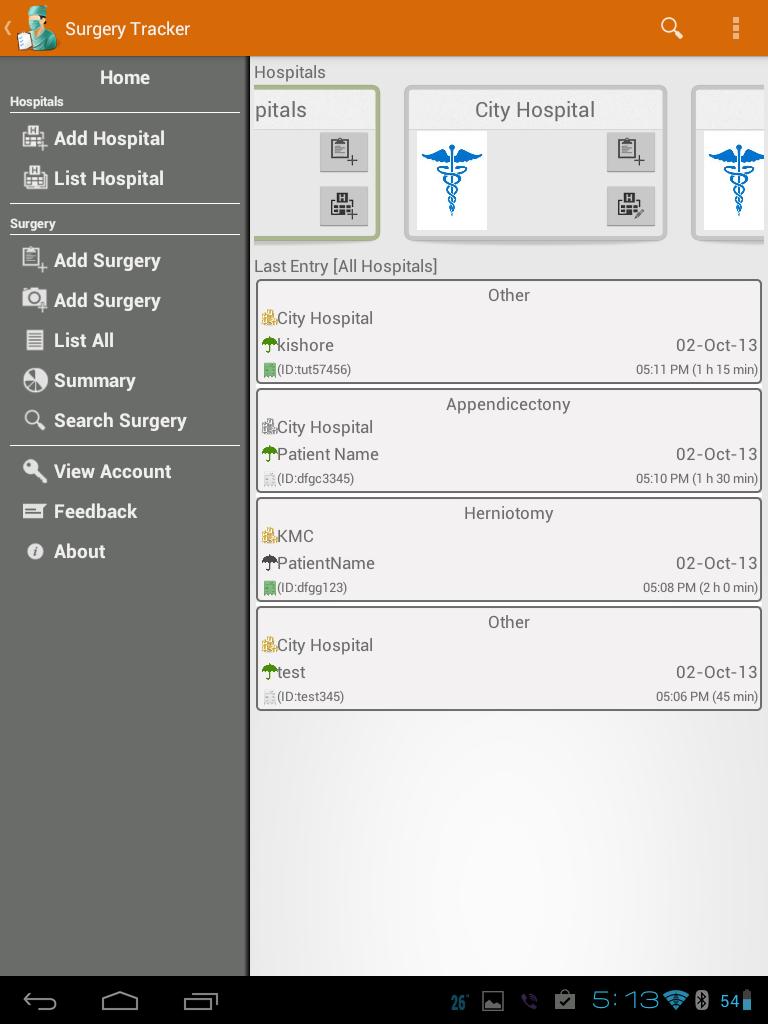Image resolution: width=768 pixels, height=1024 pixels.
Task: Open the Herniotomy entry at KMC
Action: click(509, 550)
